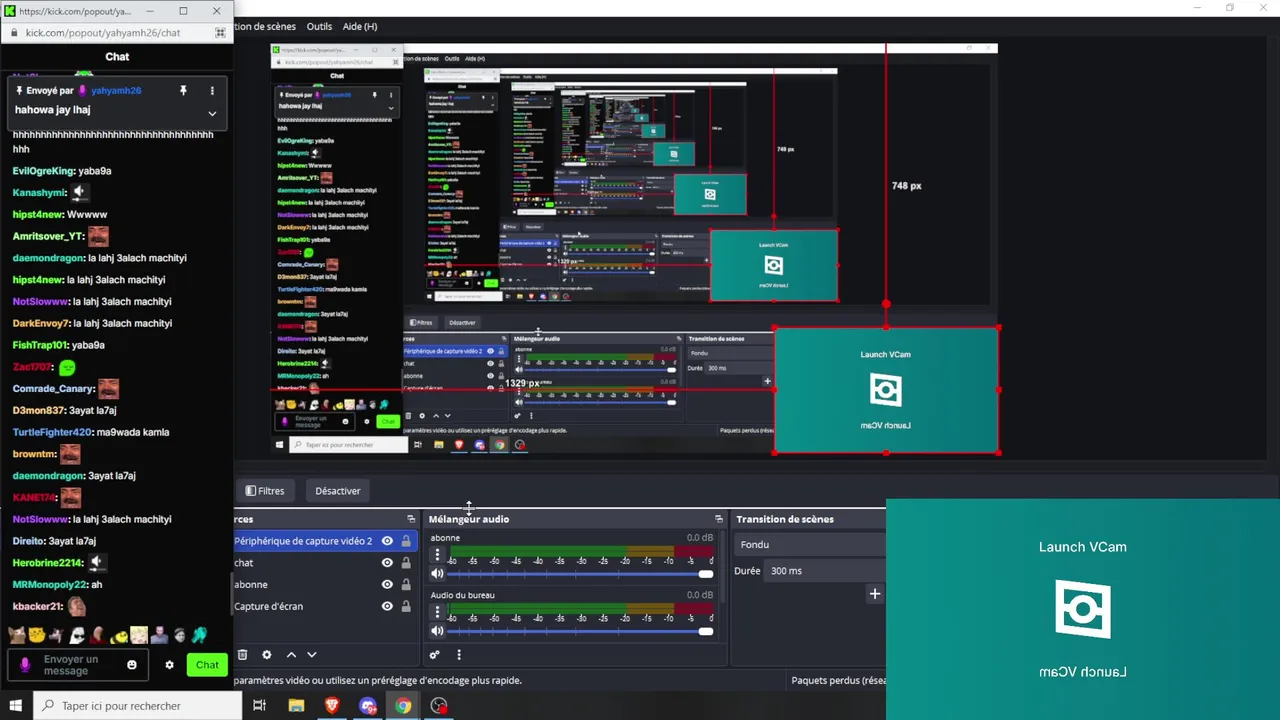Viewport: 1280px width, 720px height.
Task: Hide the abonne source
Action: pos(387,585)
